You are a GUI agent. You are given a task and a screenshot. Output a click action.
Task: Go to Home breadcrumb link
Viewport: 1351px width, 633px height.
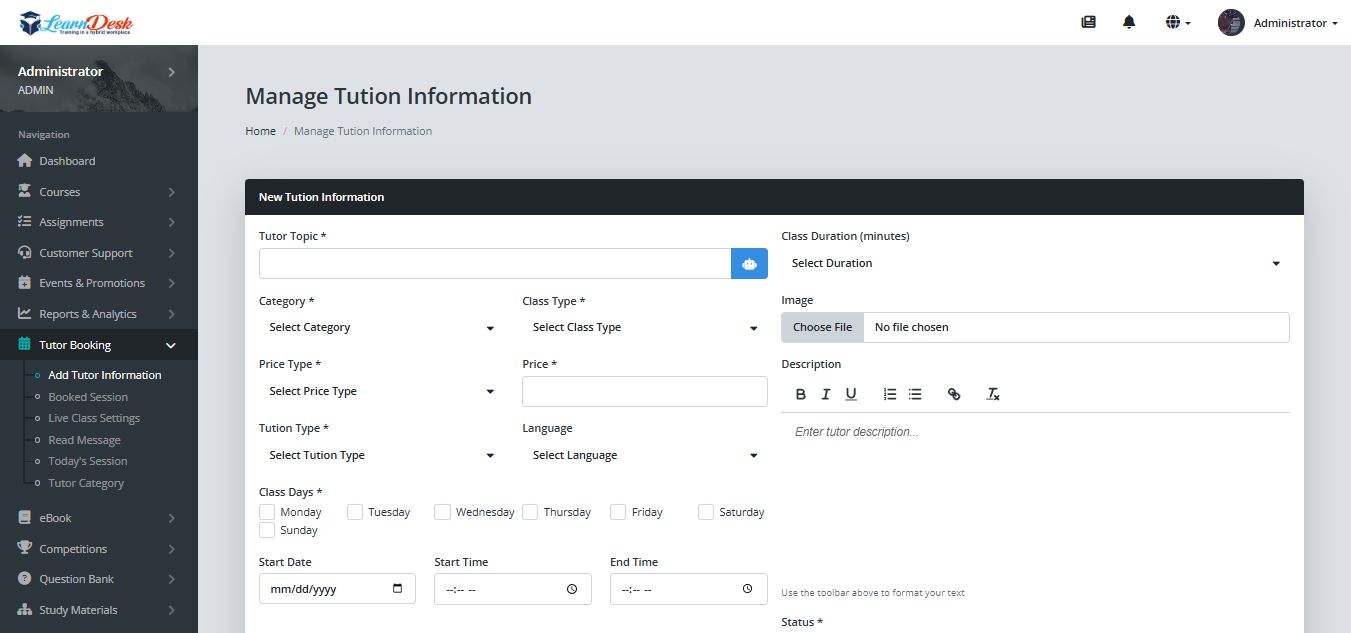click(260, 131)
